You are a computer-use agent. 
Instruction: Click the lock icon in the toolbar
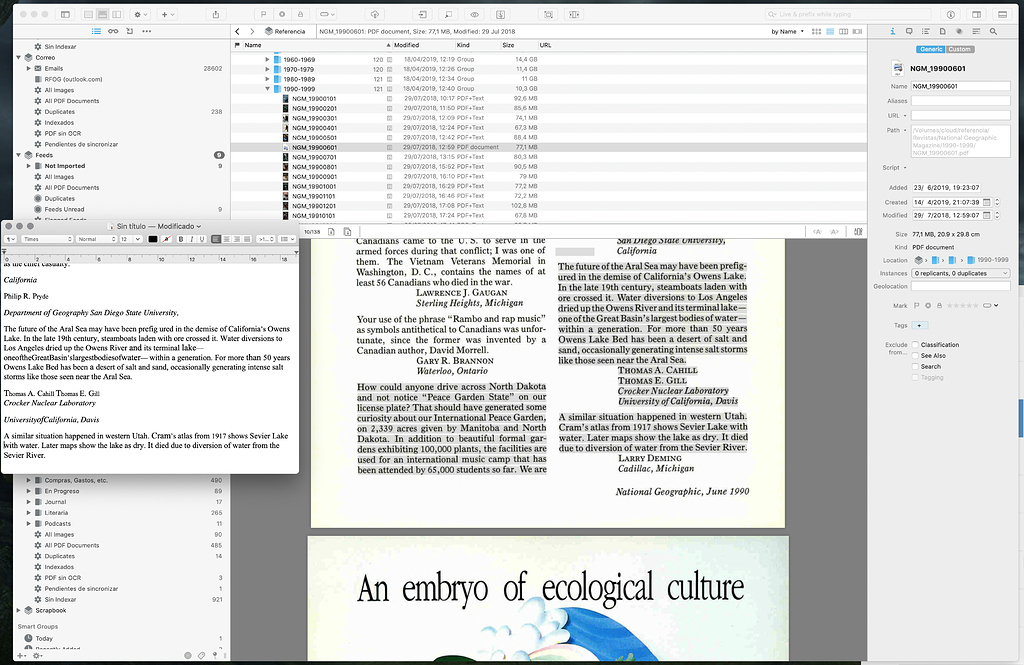pyautogui.click(x=301, y=14)
